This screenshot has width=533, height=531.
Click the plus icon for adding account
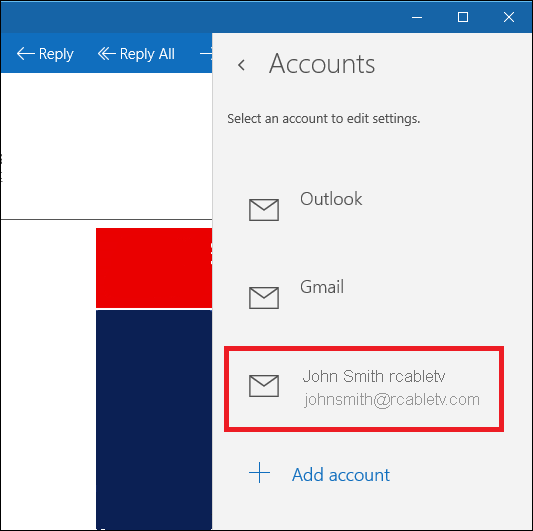click(259, 473)
